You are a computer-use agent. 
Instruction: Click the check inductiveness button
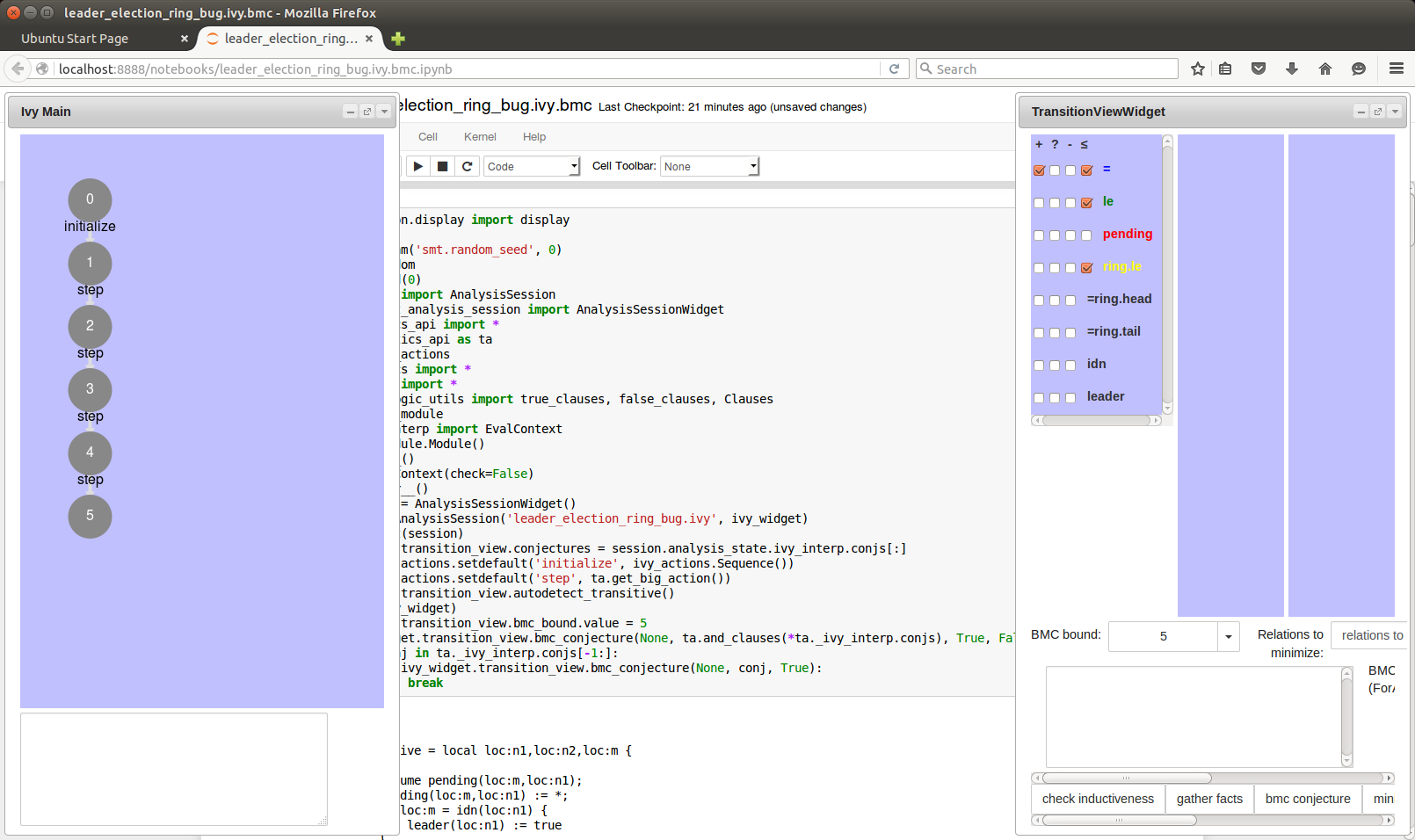tap(1098, 799)
